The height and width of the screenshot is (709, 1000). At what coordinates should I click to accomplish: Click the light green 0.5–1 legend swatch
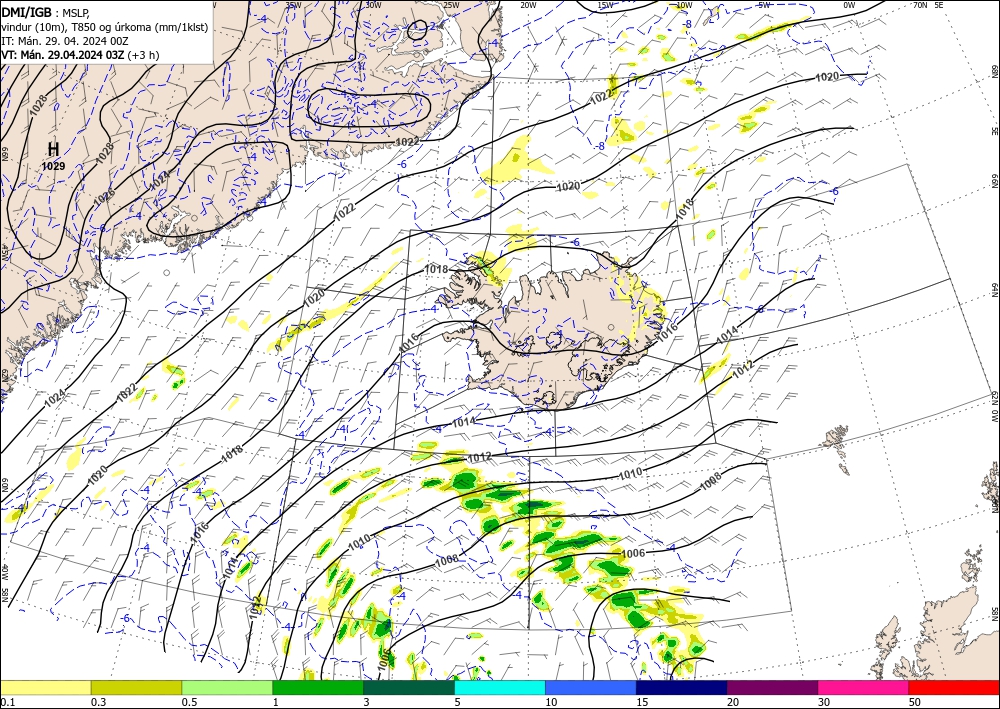(x=227, y=687)
